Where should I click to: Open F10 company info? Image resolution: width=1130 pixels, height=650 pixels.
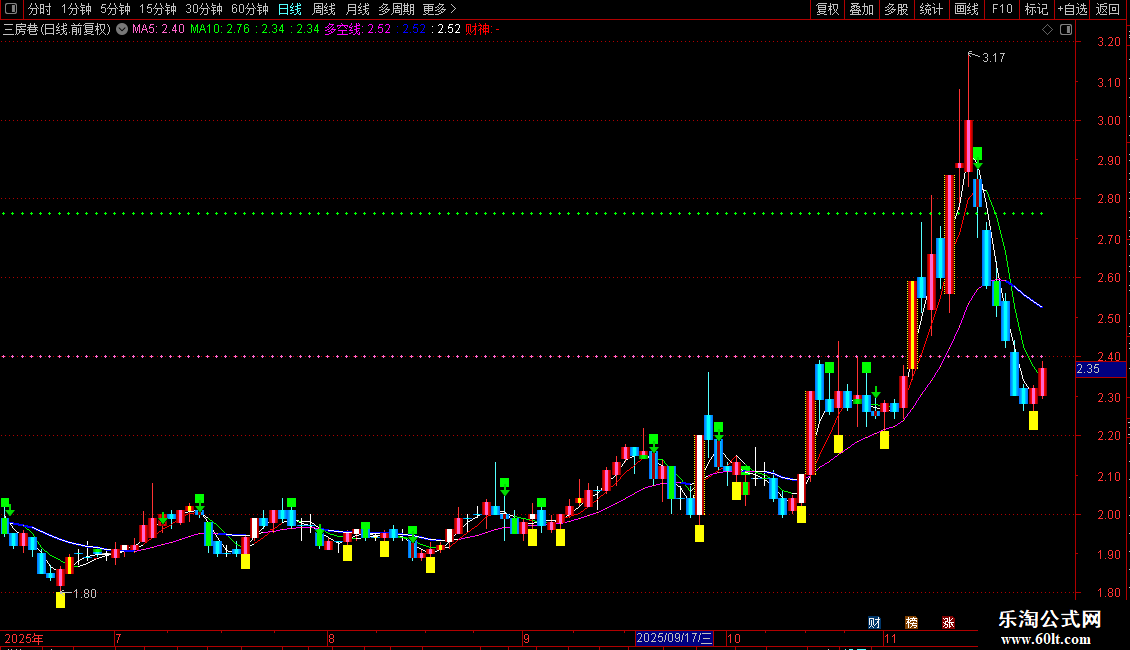click(1002, 9)
